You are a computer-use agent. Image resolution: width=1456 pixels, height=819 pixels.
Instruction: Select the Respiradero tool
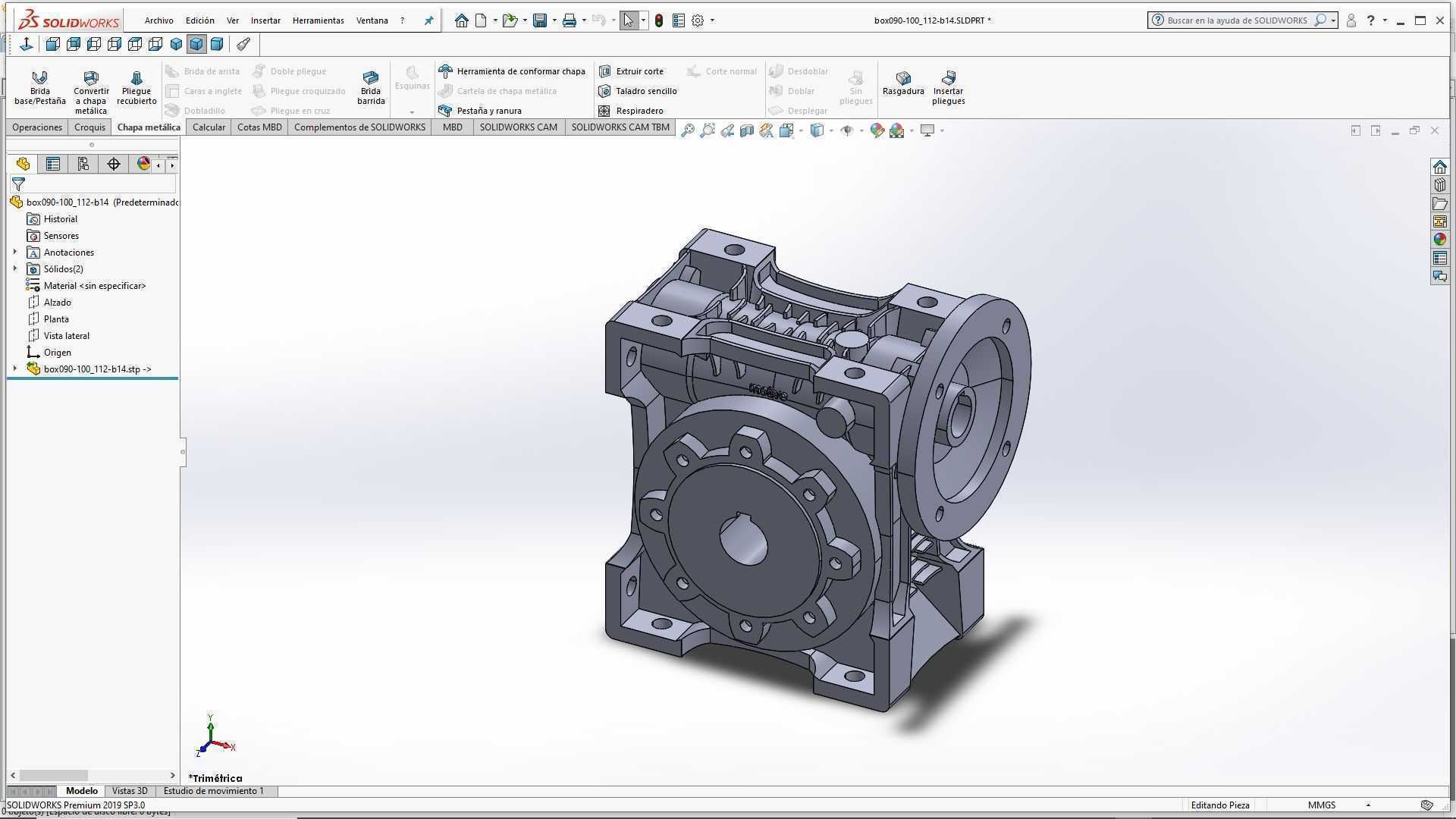pos(631,111)
